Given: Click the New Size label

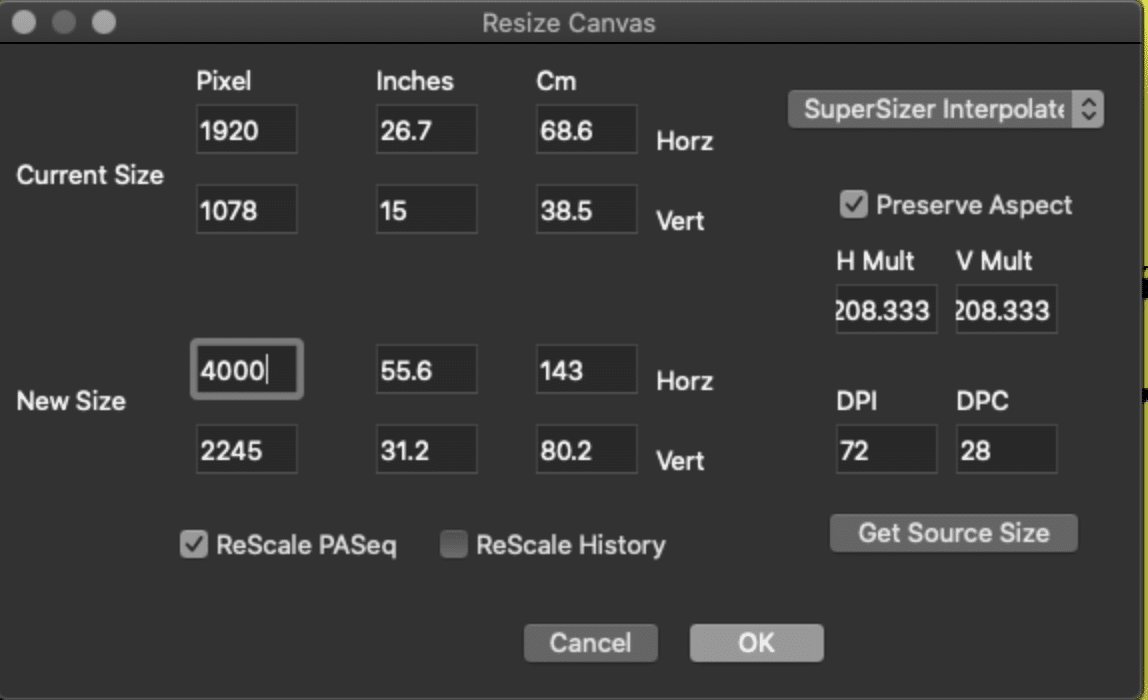Looking at the screenshot, I should [71, 401].
